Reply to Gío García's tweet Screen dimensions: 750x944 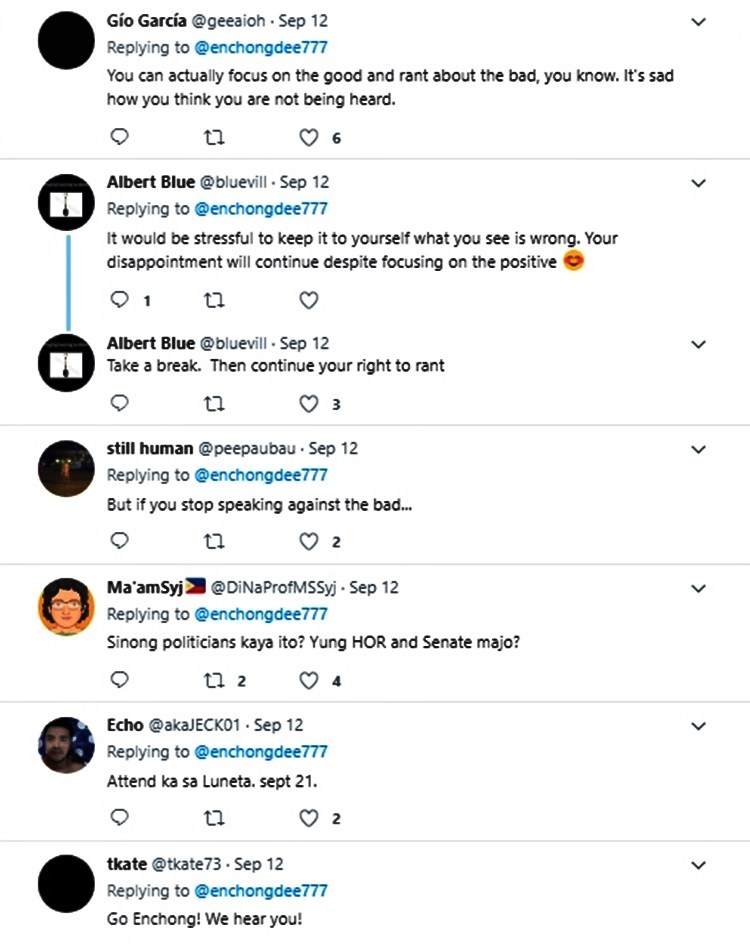pos(119,137)
